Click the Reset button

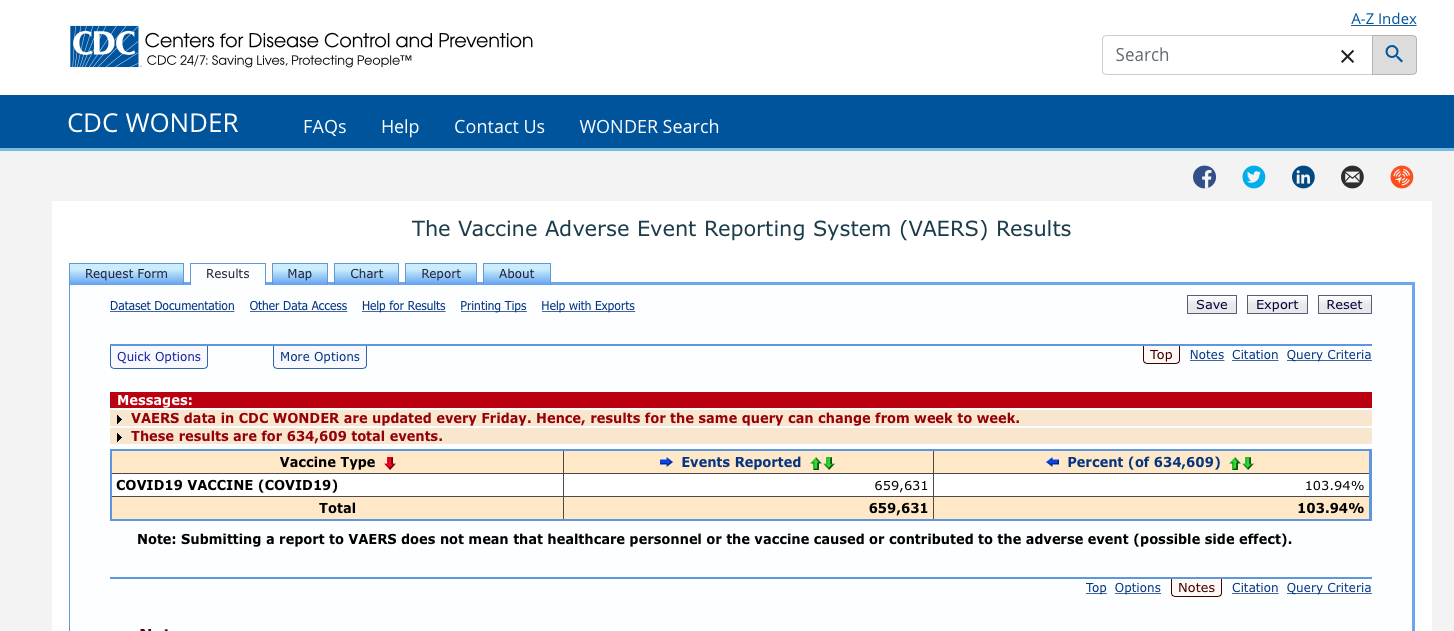click(1344, 305)
